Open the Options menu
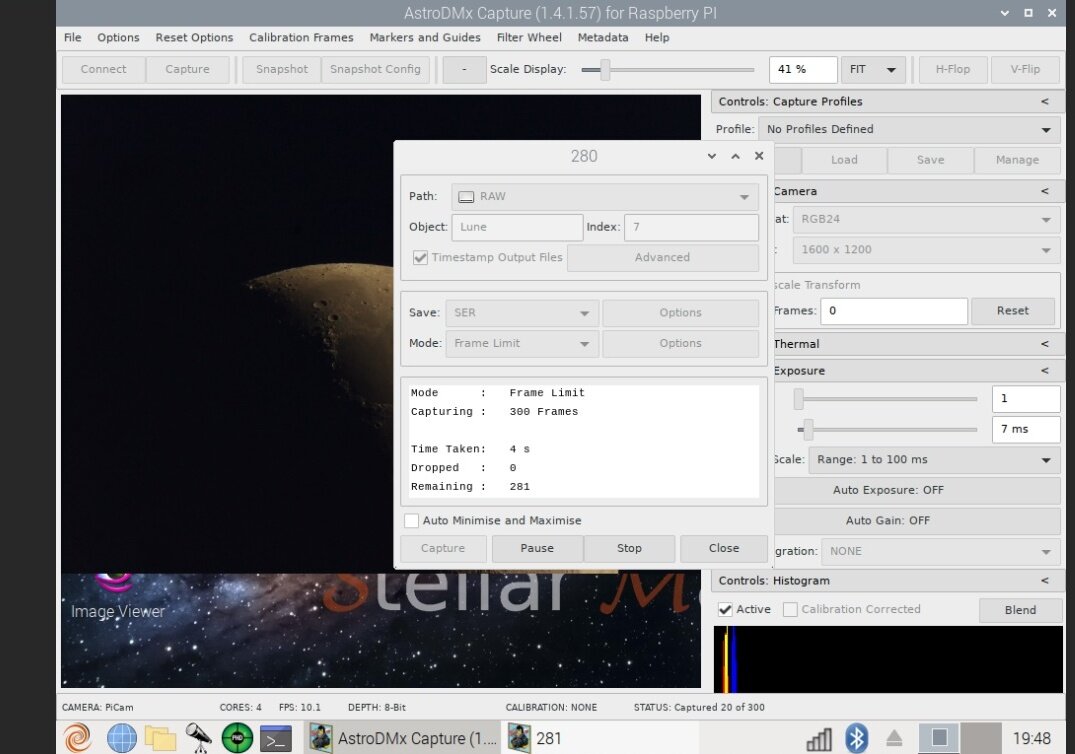This screenshot has width=1075, height=754. [x=118, y=38]
